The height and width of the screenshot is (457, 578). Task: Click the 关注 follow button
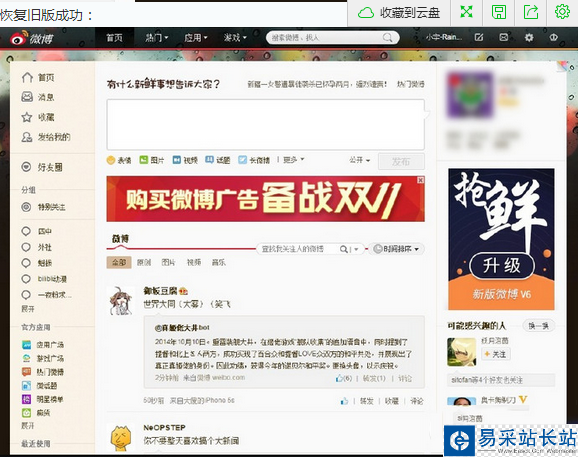coord(496,354)
